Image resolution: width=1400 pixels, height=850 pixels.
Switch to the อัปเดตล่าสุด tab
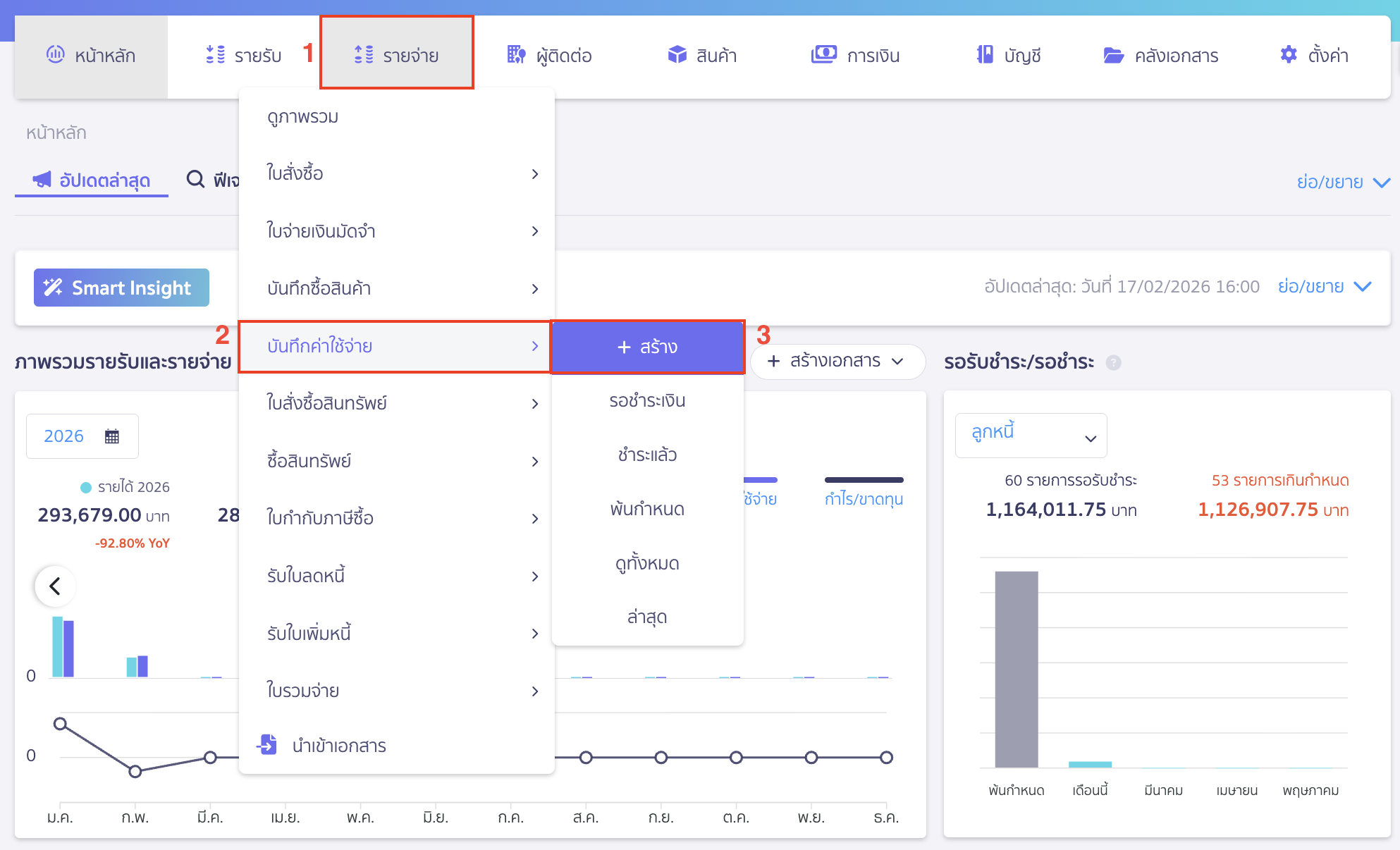pos(91,180)
